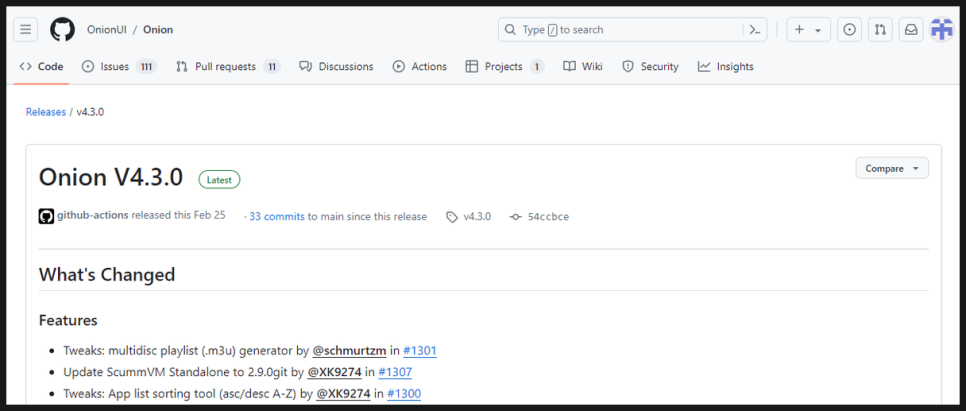Click the github-actions author name

92,216
